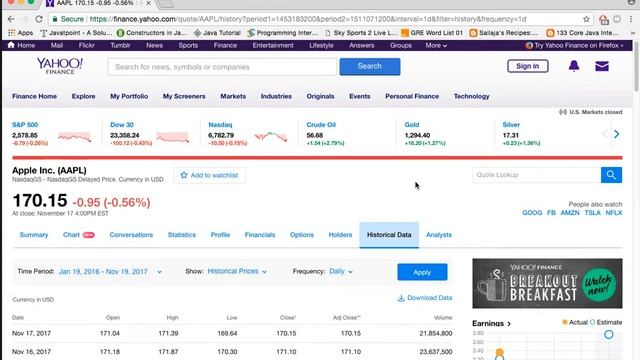Open the Conversations tab
The height and width of the screenshot is (360, 640).
coord(131,235)
